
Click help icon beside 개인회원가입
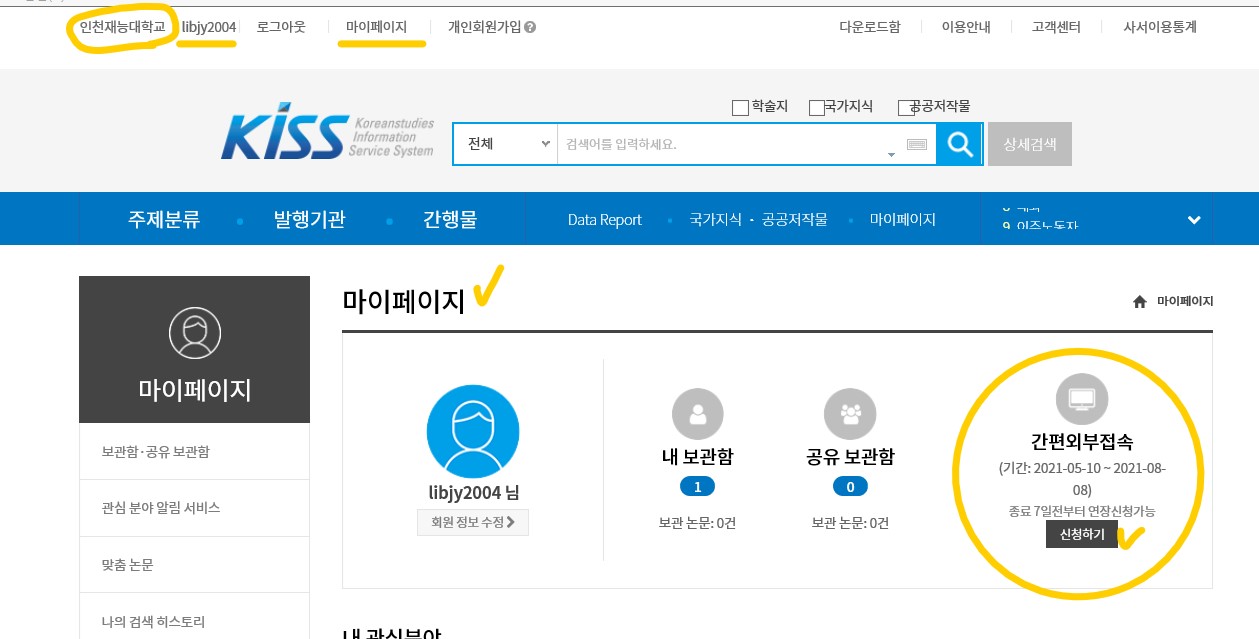[530, 28]
